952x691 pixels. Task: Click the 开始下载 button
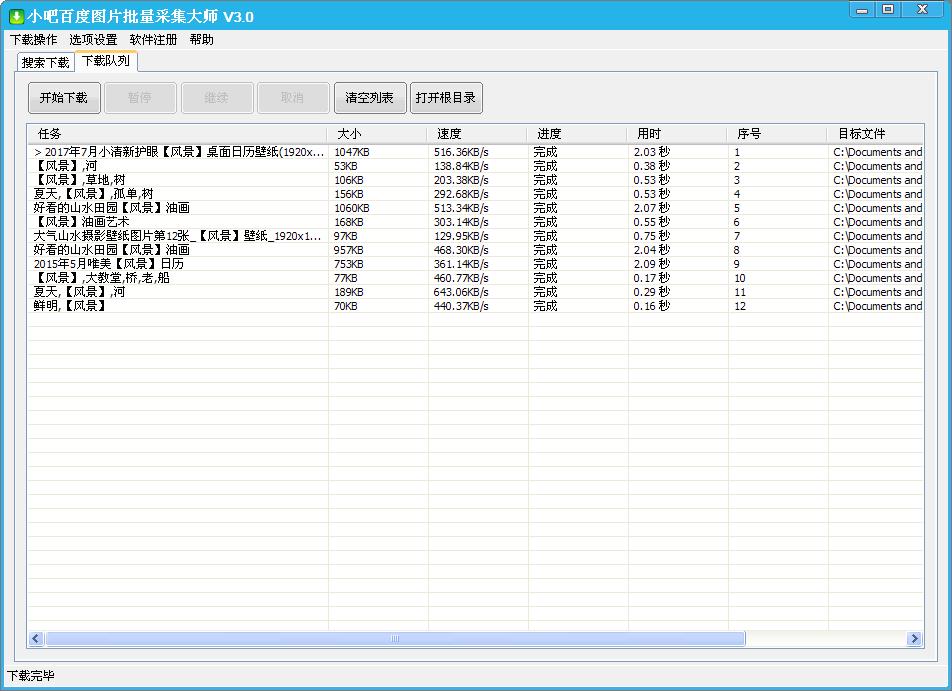click(64, 98)
